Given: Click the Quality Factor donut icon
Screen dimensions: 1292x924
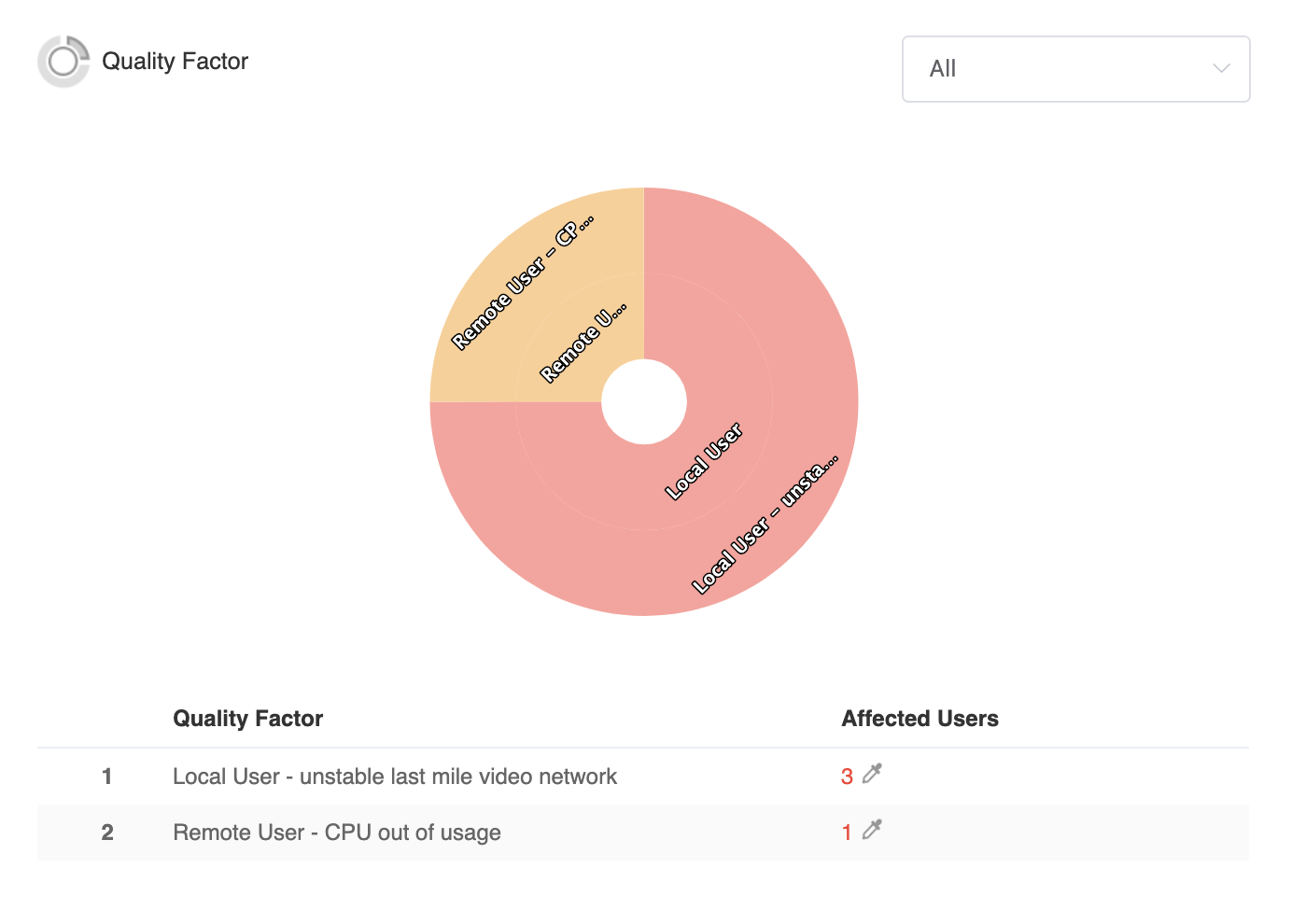Looking at the screenshot, I should coord(63,62).
